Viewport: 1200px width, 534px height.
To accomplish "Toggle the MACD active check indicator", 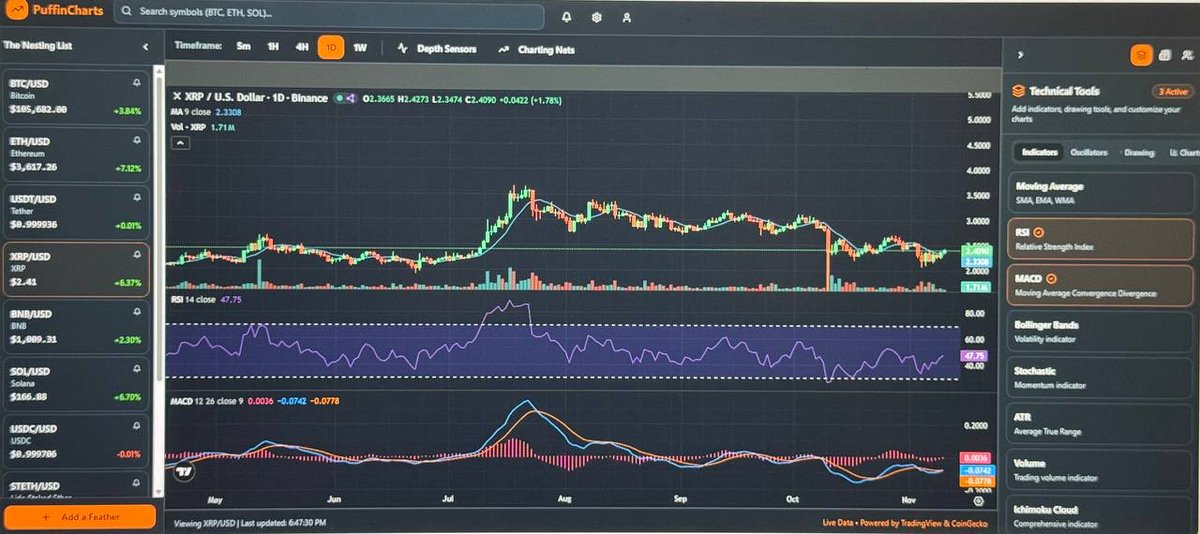I will tap(1051, 279).
